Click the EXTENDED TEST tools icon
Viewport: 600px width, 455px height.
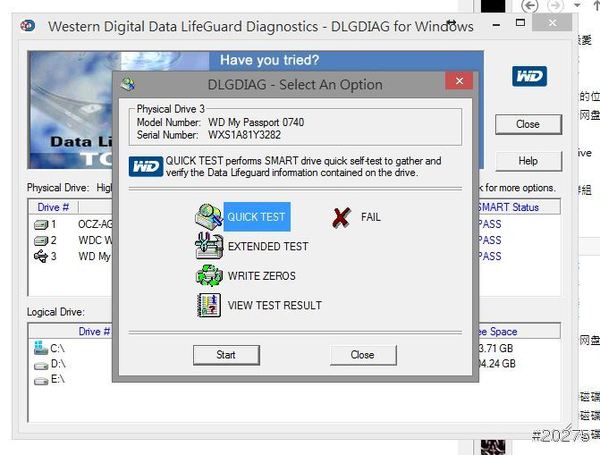click(x=209, y=246)
